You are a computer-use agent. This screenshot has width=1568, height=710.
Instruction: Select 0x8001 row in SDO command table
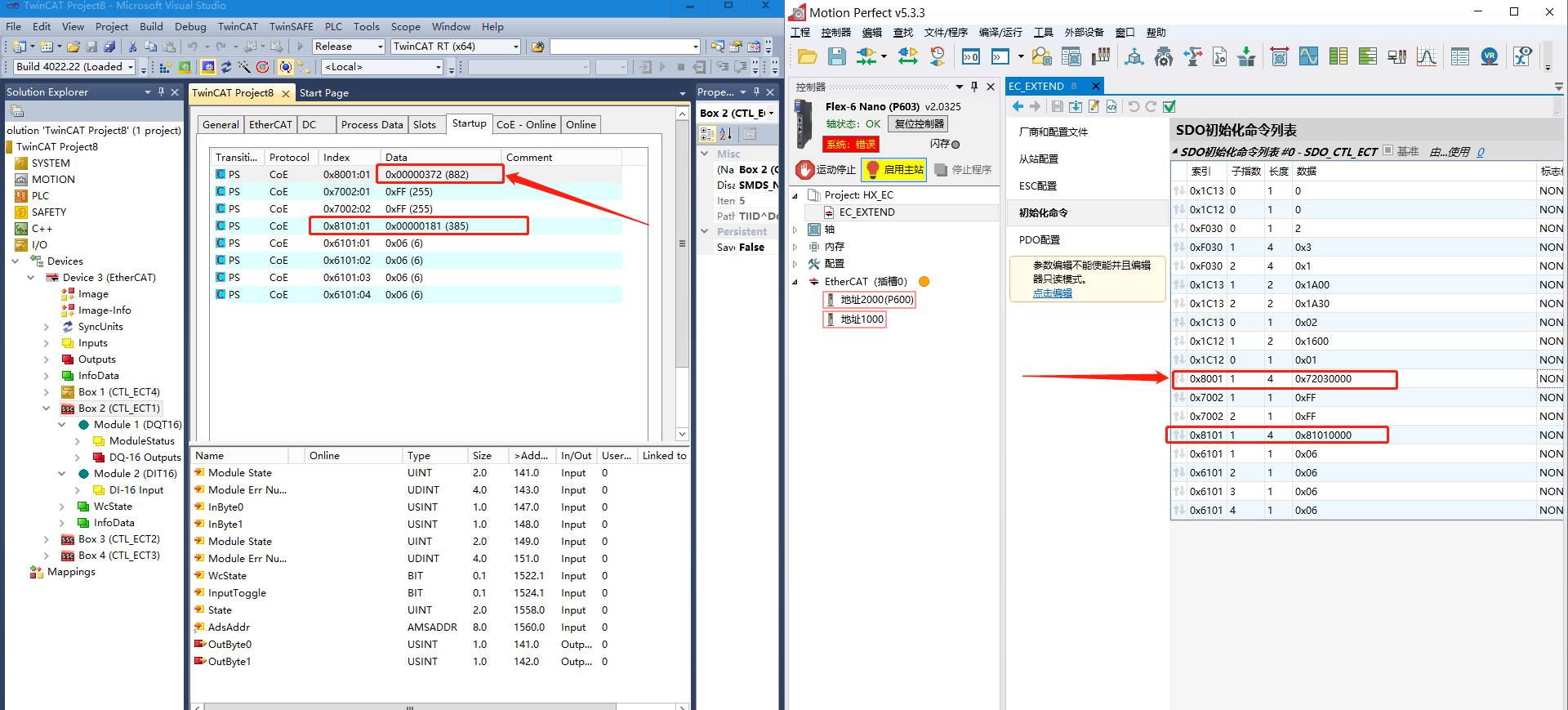(x=1368, y=379)
